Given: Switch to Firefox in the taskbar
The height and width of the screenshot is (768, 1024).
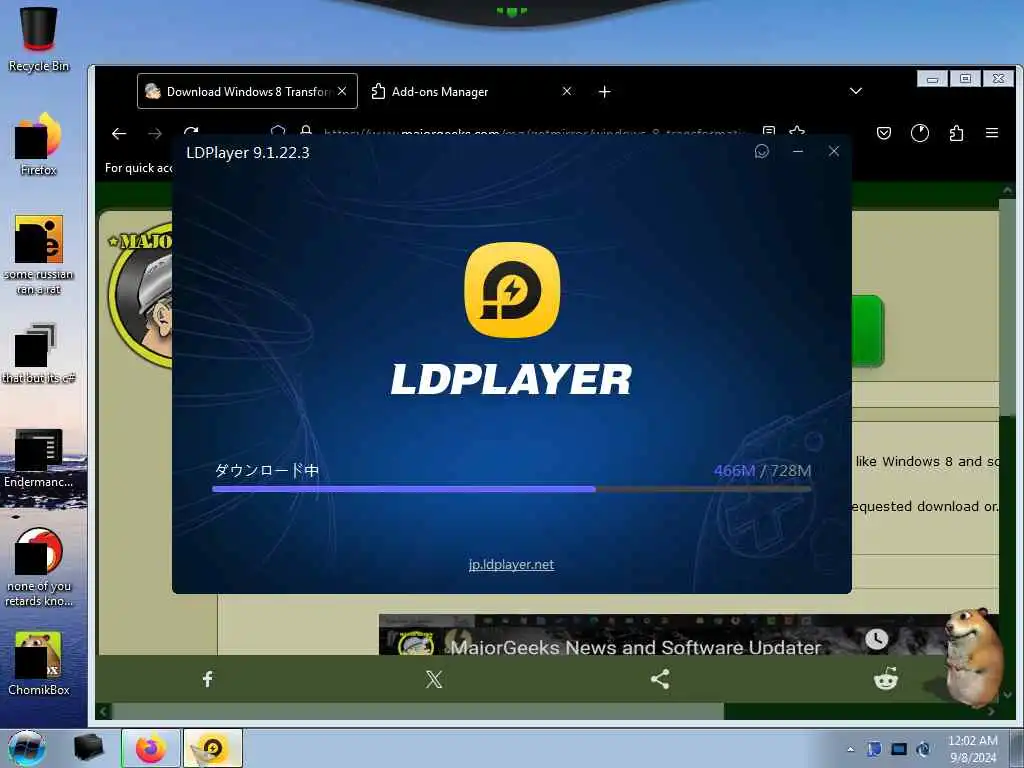Looking at the screenshot, I should (150, 748).
